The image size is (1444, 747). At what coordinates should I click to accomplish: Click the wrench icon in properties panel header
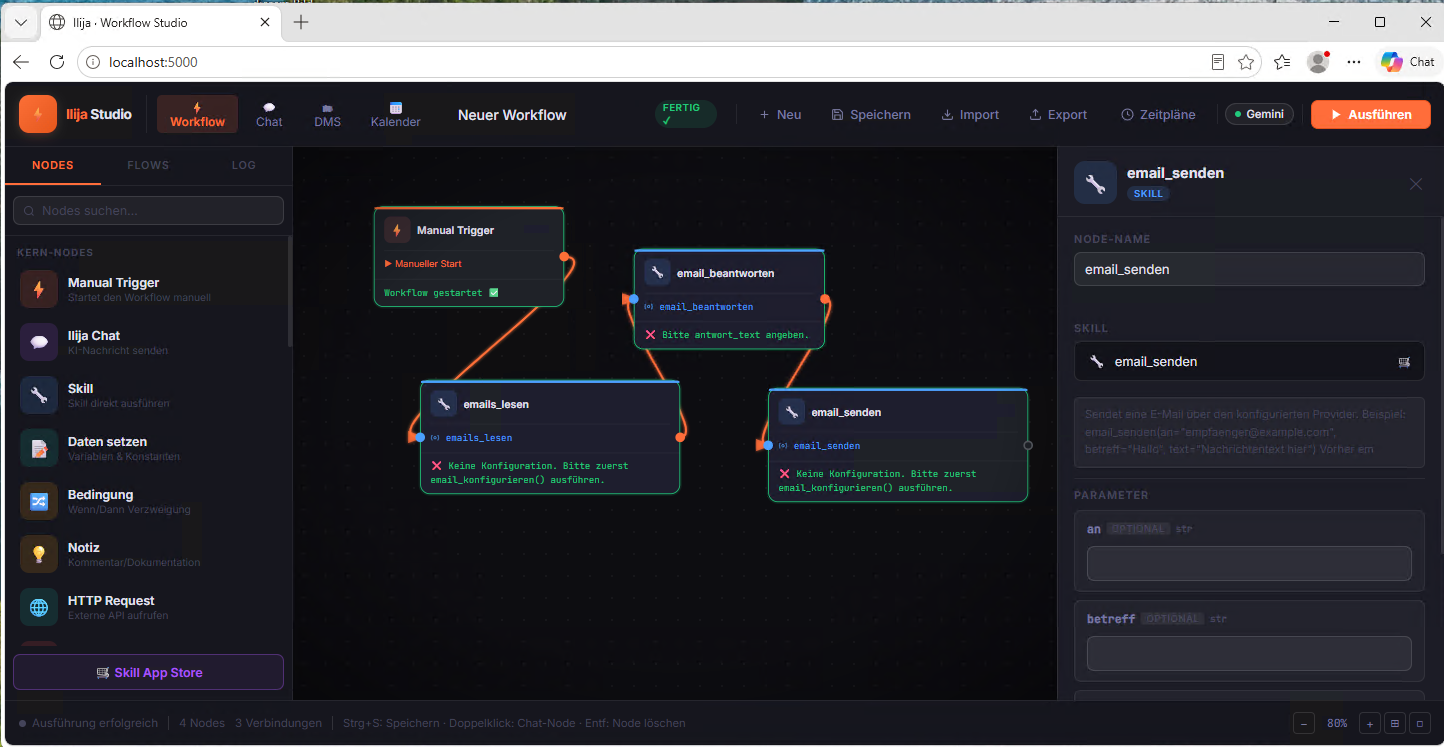1095,183
